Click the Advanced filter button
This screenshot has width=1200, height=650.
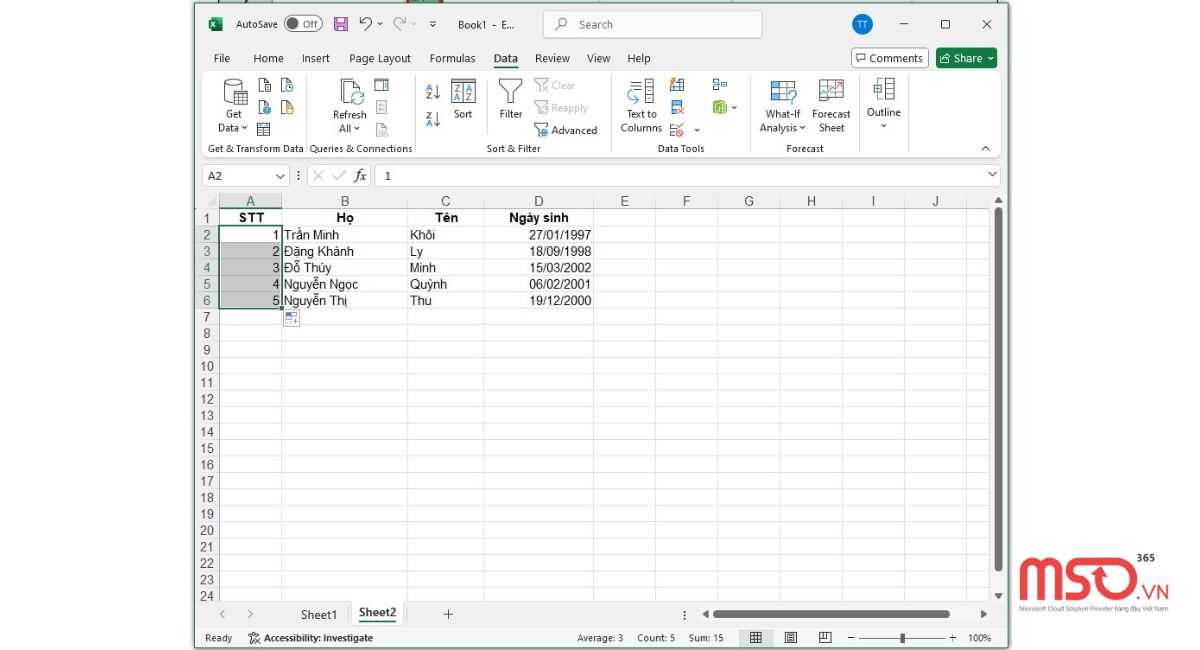coord(566,130)
